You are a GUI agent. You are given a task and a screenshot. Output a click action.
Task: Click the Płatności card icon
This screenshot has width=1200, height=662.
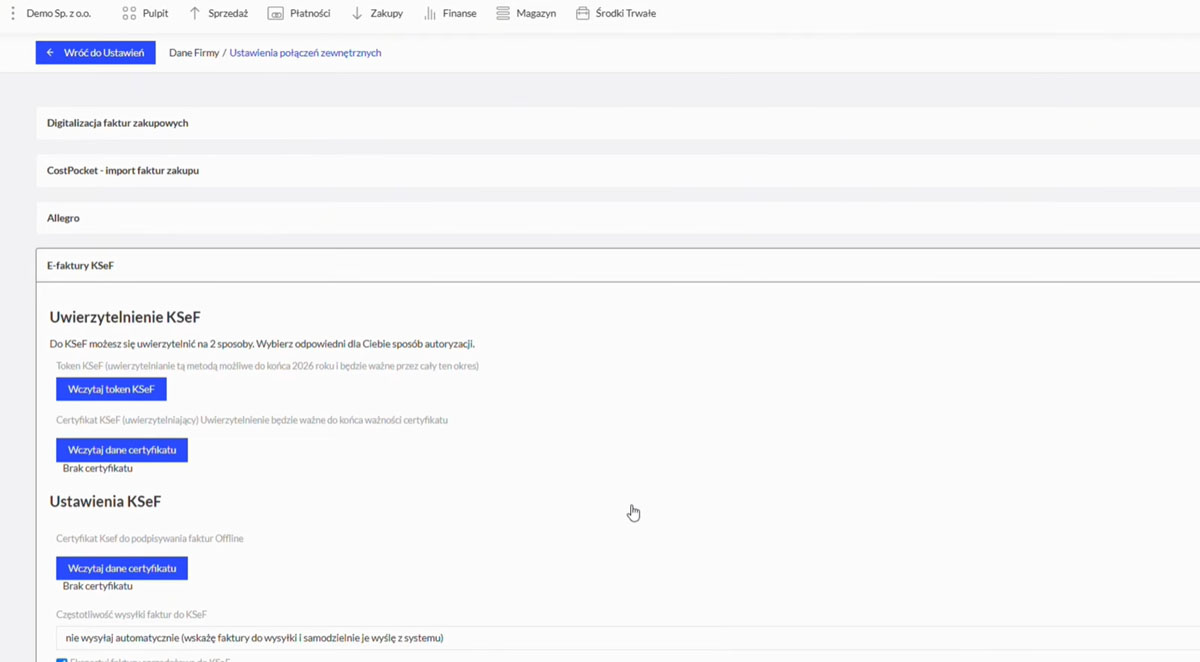[275, 14]
